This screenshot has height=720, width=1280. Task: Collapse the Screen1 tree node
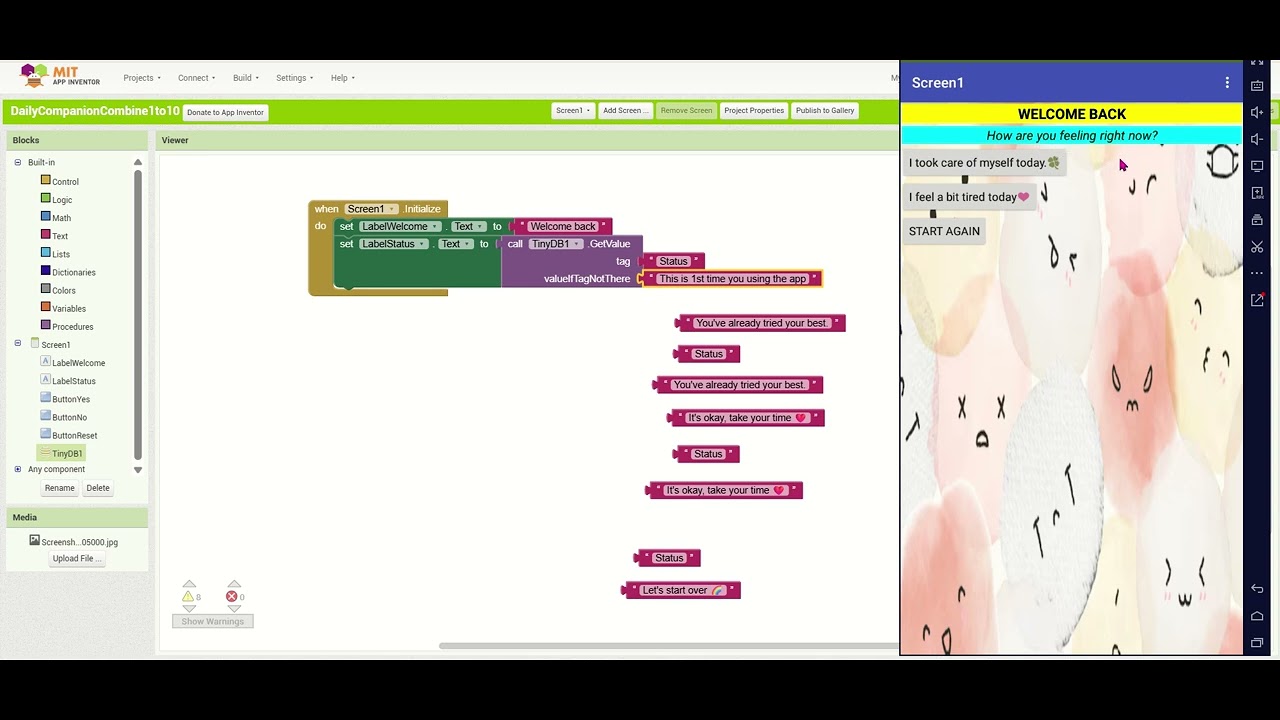point(17,344)
